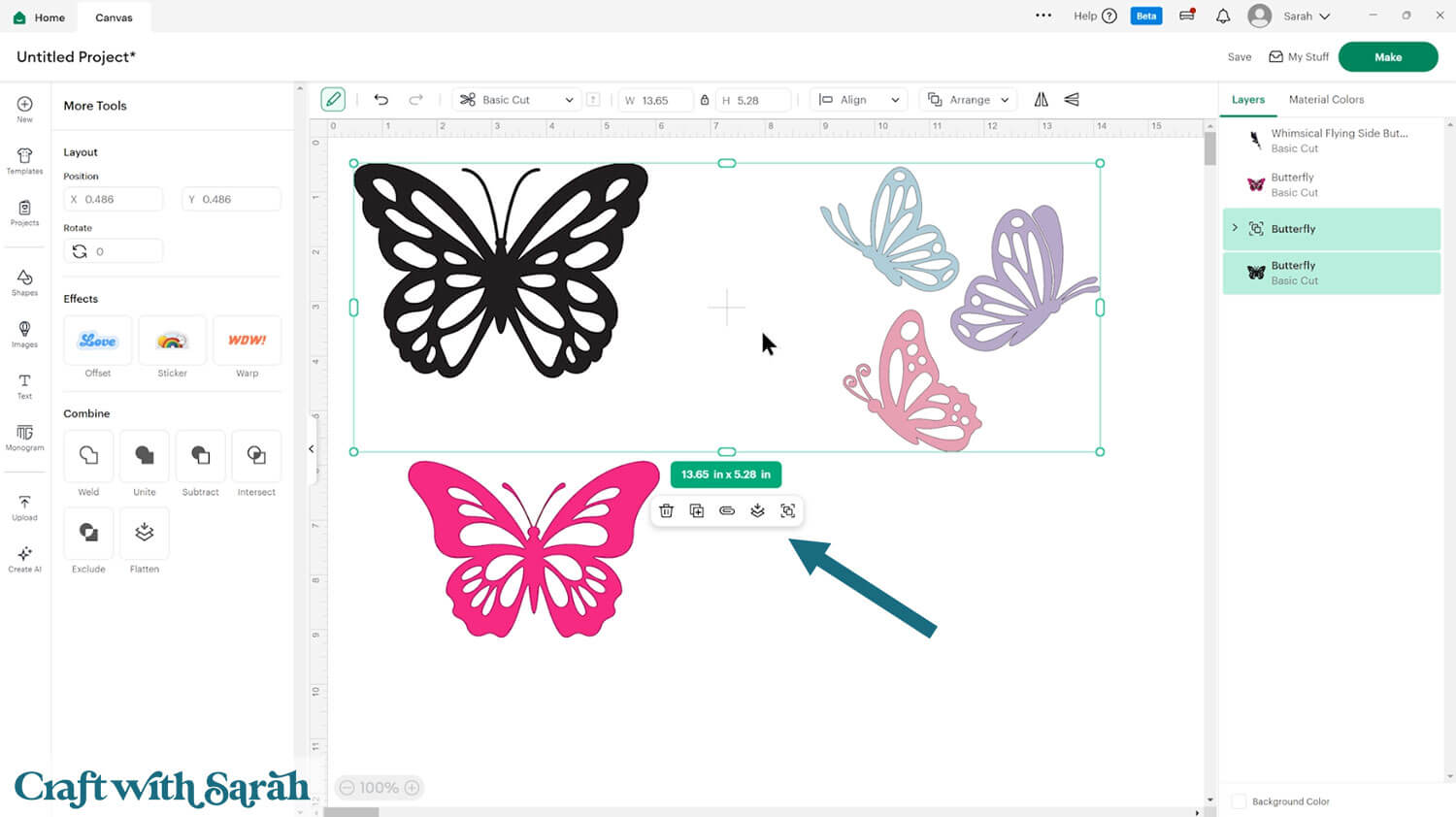The width and height of the screenshot is (1456, 817).
Task: Click the height H field
Action: coord(753,100)
